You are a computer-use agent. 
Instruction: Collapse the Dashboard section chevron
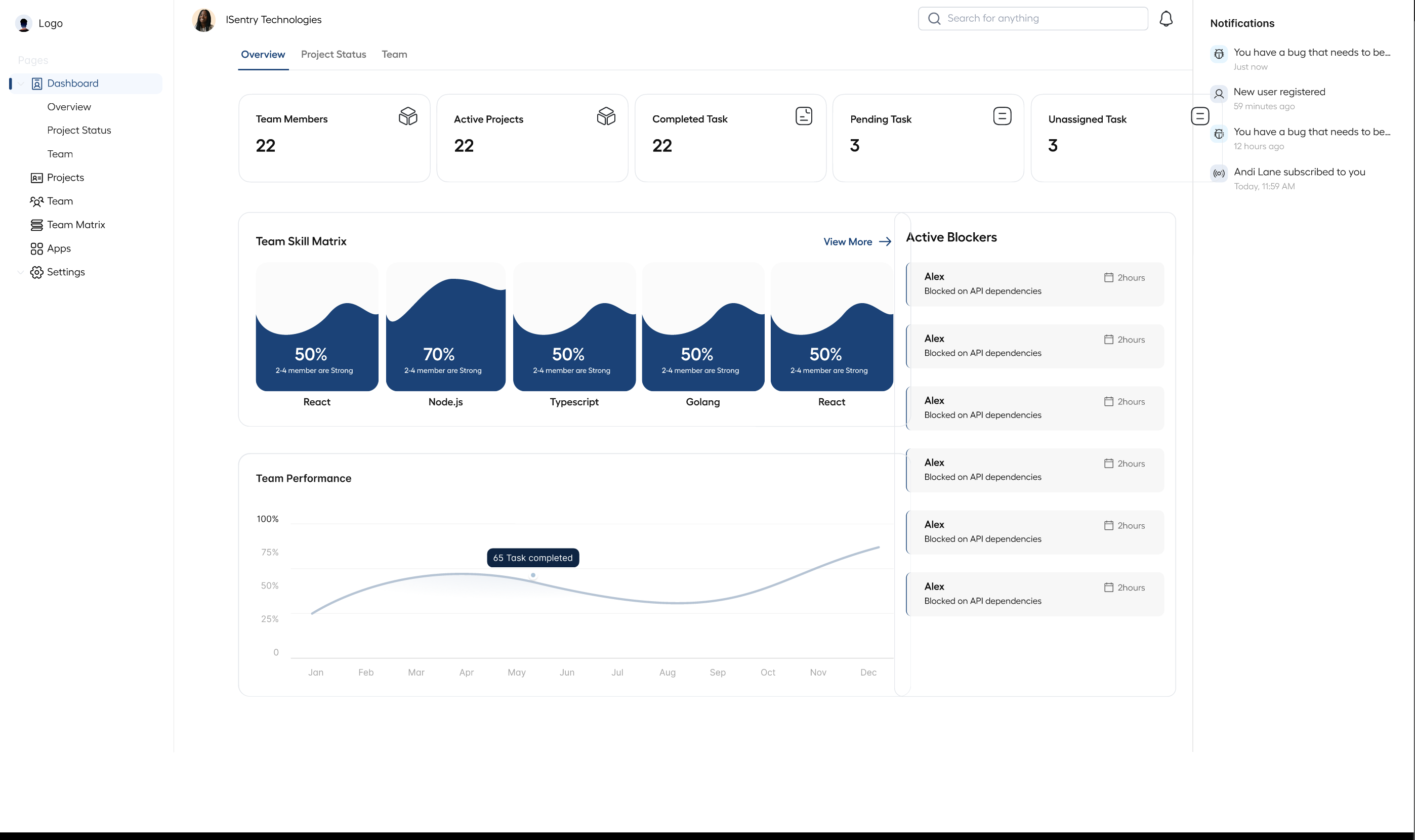click(x=21, y=84)
